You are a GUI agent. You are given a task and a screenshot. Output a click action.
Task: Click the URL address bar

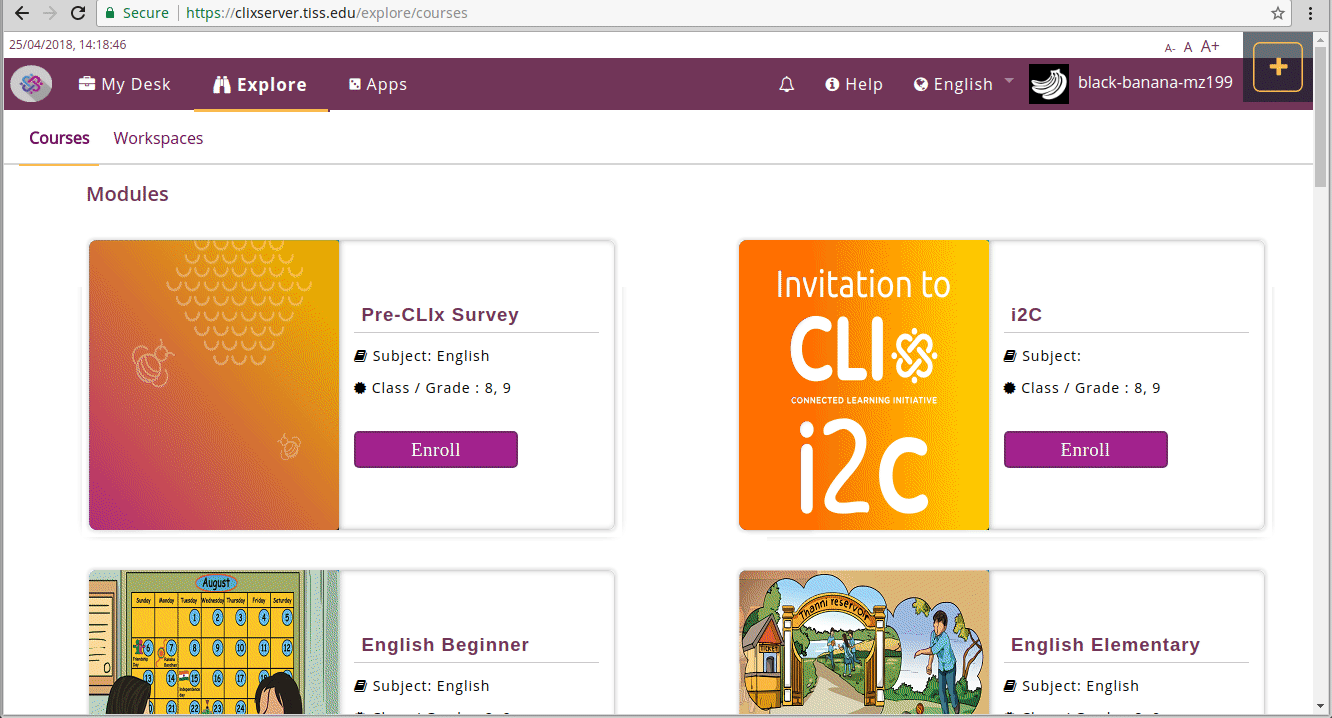click(700, 13)
